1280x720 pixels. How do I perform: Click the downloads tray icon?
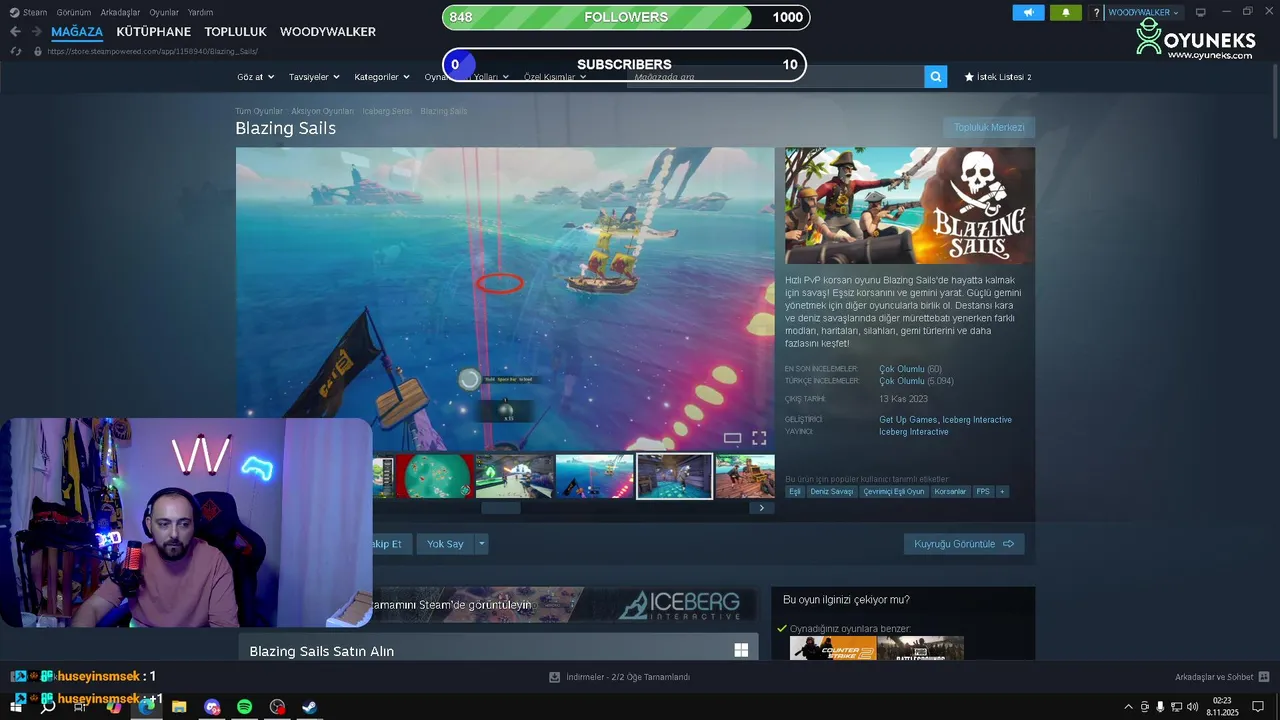click(x=554, y=677)
